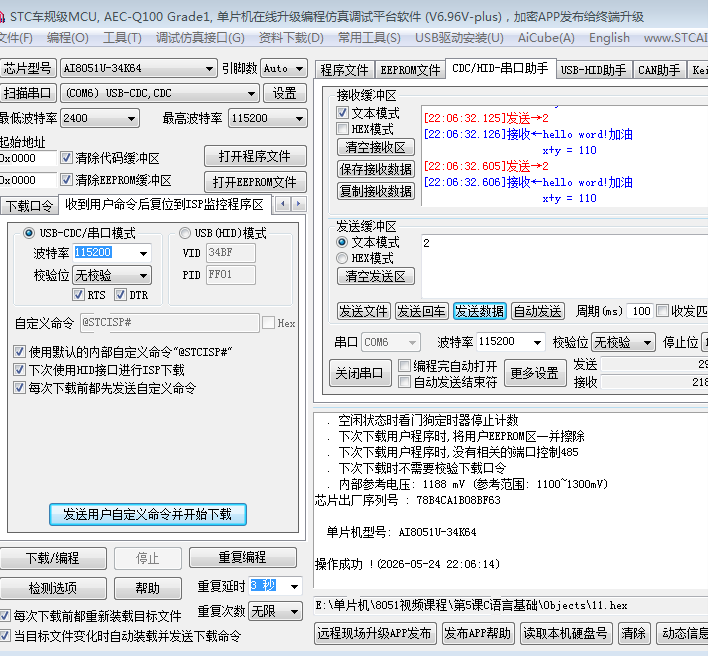Select HEX模式 radio in send buffer

point(342,258)
